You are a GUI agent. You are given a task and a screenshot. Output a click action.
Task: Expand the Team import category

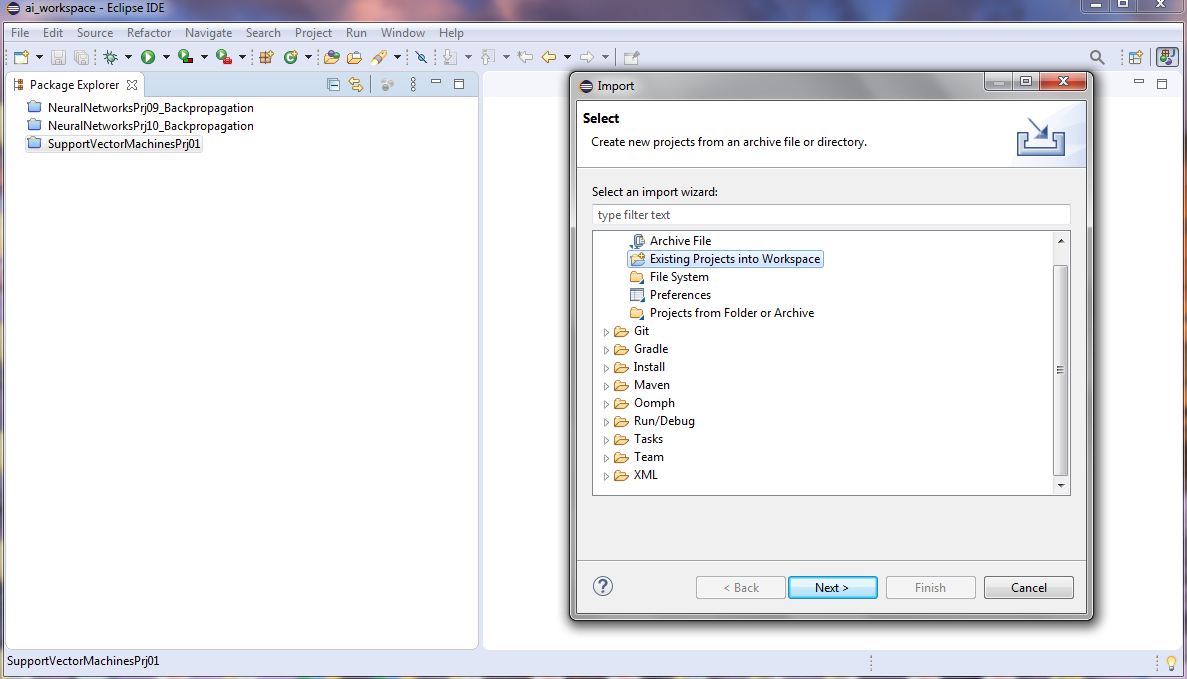pos(606,458)
